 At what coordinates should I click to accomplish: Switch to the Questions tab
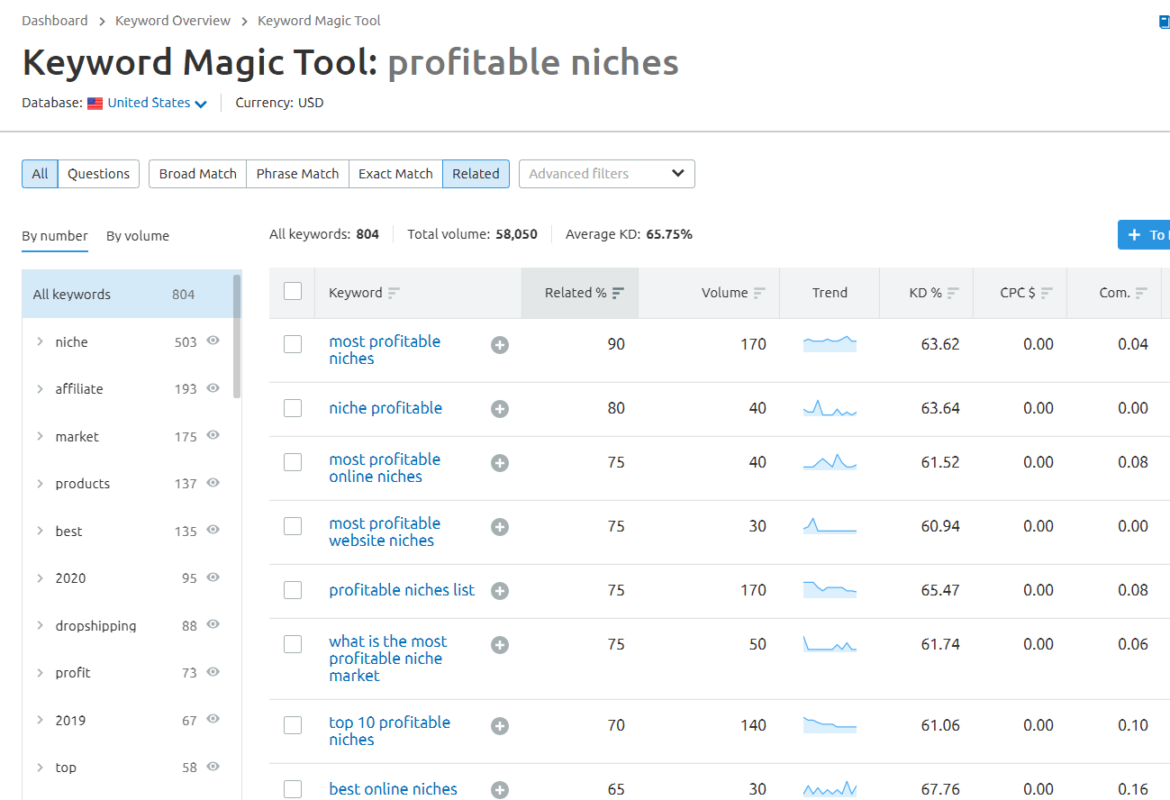click(x=98, y=173)
